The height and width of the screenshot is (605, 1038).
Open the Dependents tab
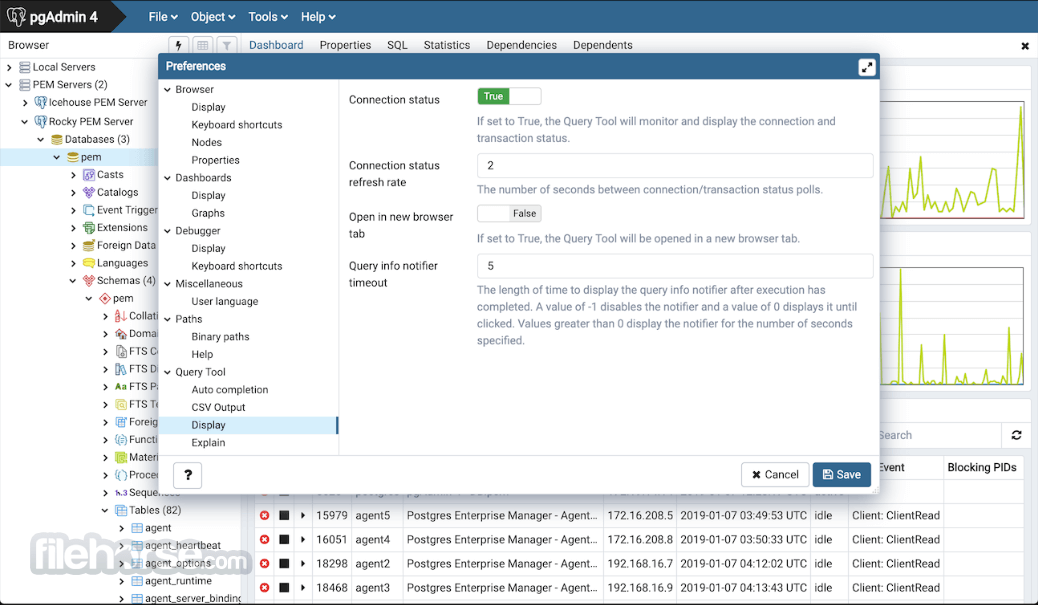pos(602,45)
